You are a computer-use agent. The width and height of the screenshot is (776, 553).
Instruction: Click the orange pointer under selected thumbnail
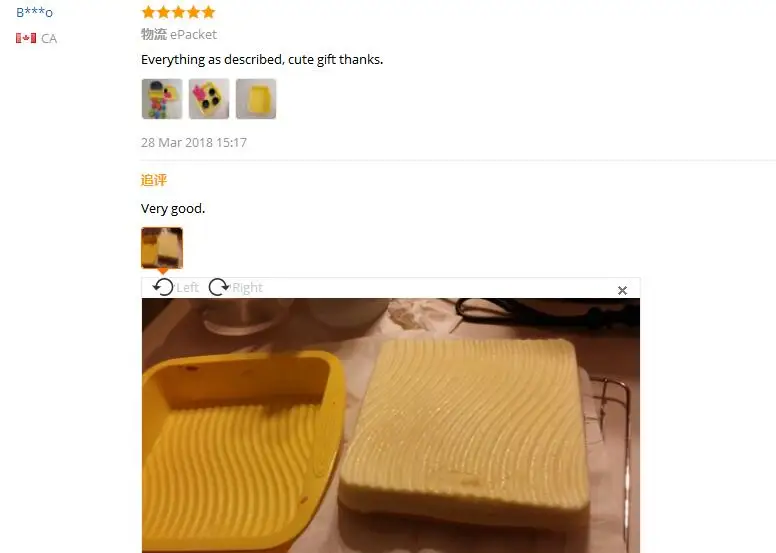(x=162, y=271)
